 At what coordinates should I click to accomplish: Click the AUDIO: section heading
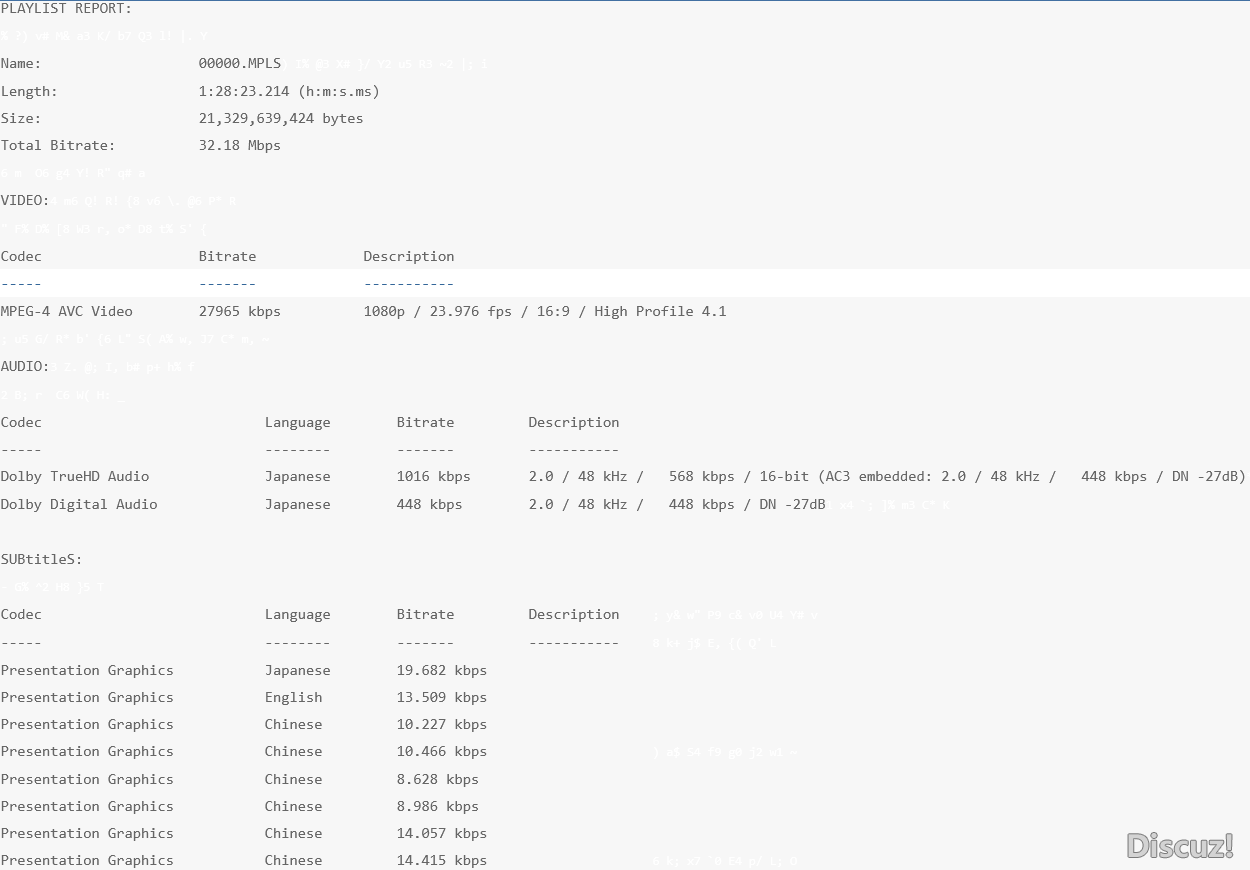point(25,367)
